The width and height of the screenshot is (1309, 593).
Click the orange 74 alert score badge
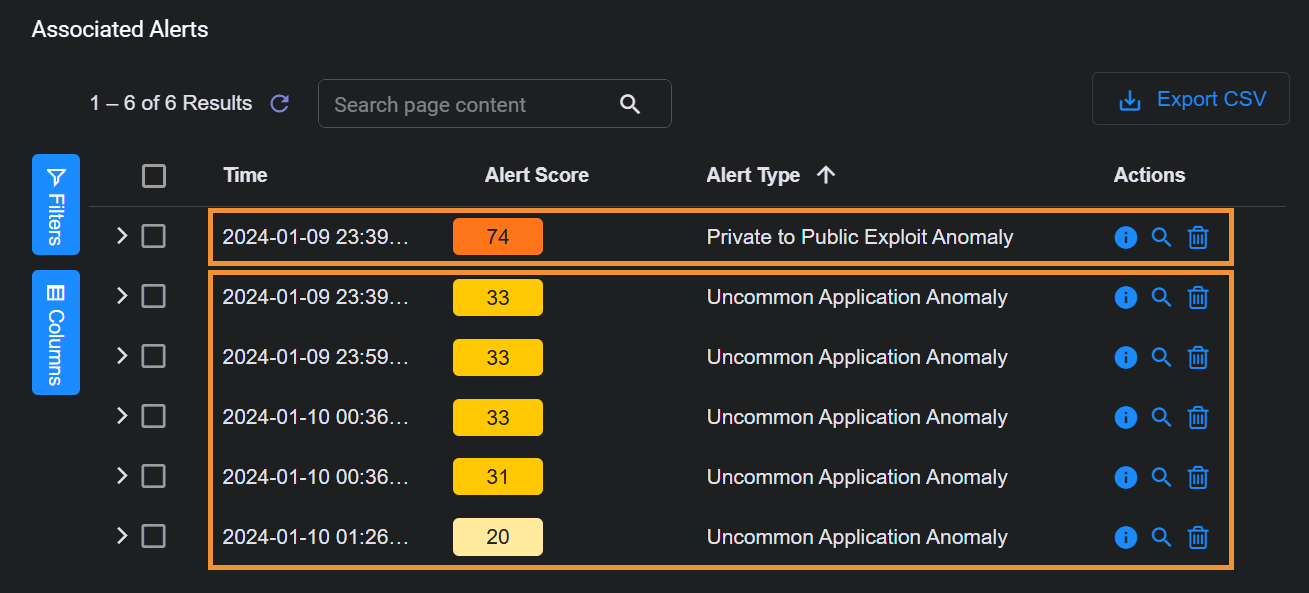coord(497,237)
